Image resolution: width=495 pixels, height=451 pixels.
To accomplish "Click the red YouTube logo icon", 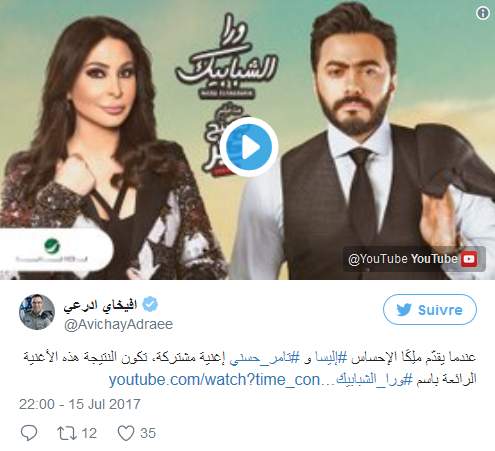I will [469, 259].
